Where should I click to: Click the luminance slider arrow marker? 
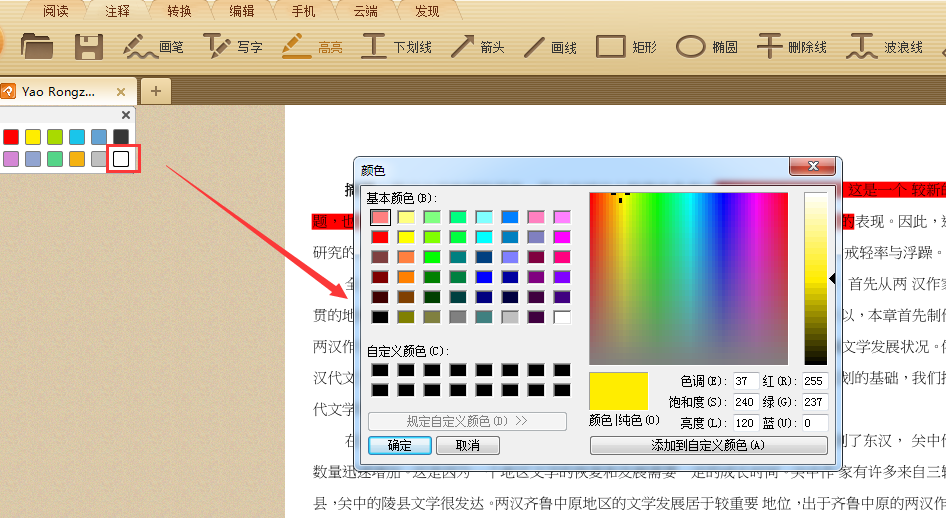pyautogui.click(x=832, y=279)
